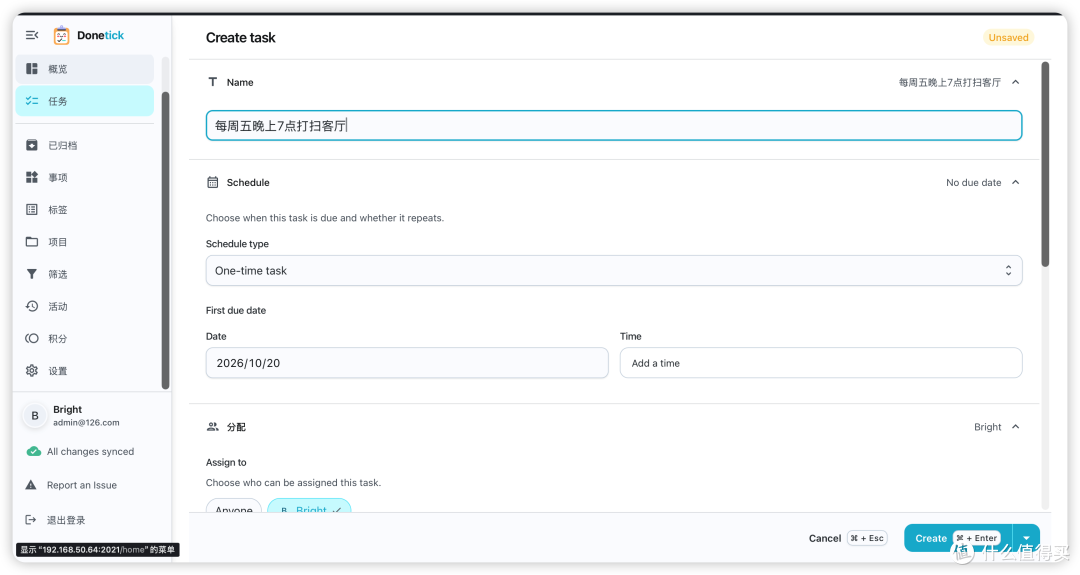This screenshot has width=1080, height=575.
Task: Click the Add a time field
Action: [821, 363]
